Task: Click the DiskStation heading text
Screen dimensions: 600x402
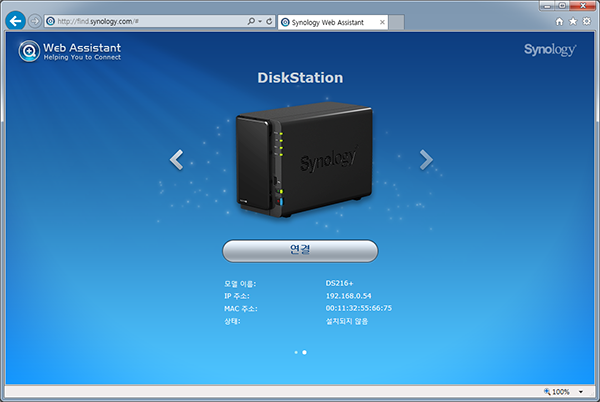Action: click(300, 78)
